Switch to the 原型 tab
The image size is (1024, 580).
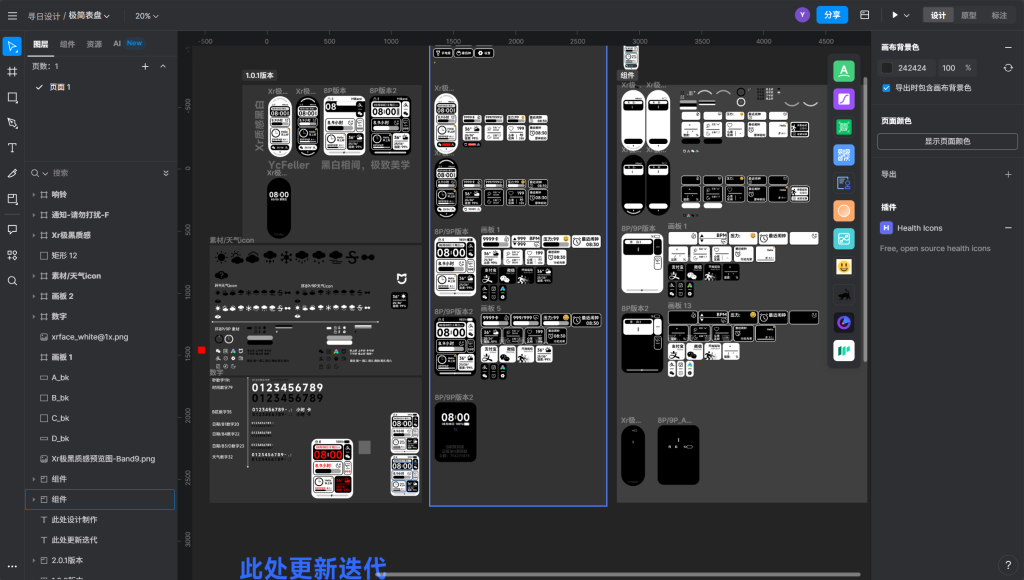click(968, 15)
